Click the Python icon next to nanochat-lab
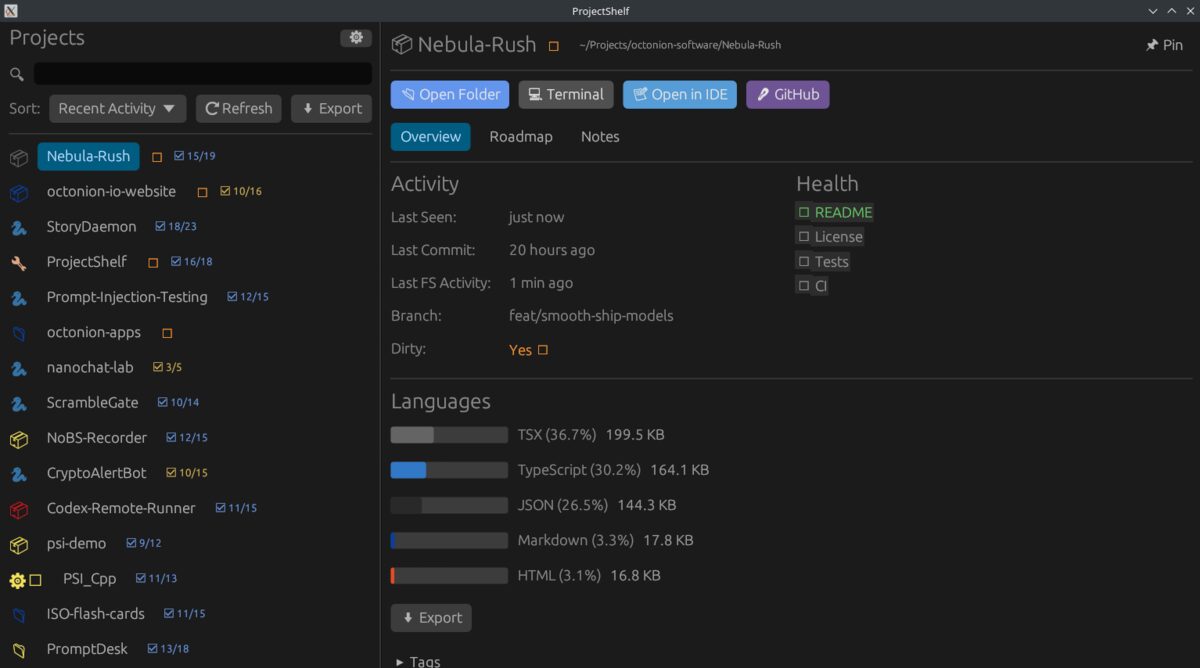 coord(18,368)
